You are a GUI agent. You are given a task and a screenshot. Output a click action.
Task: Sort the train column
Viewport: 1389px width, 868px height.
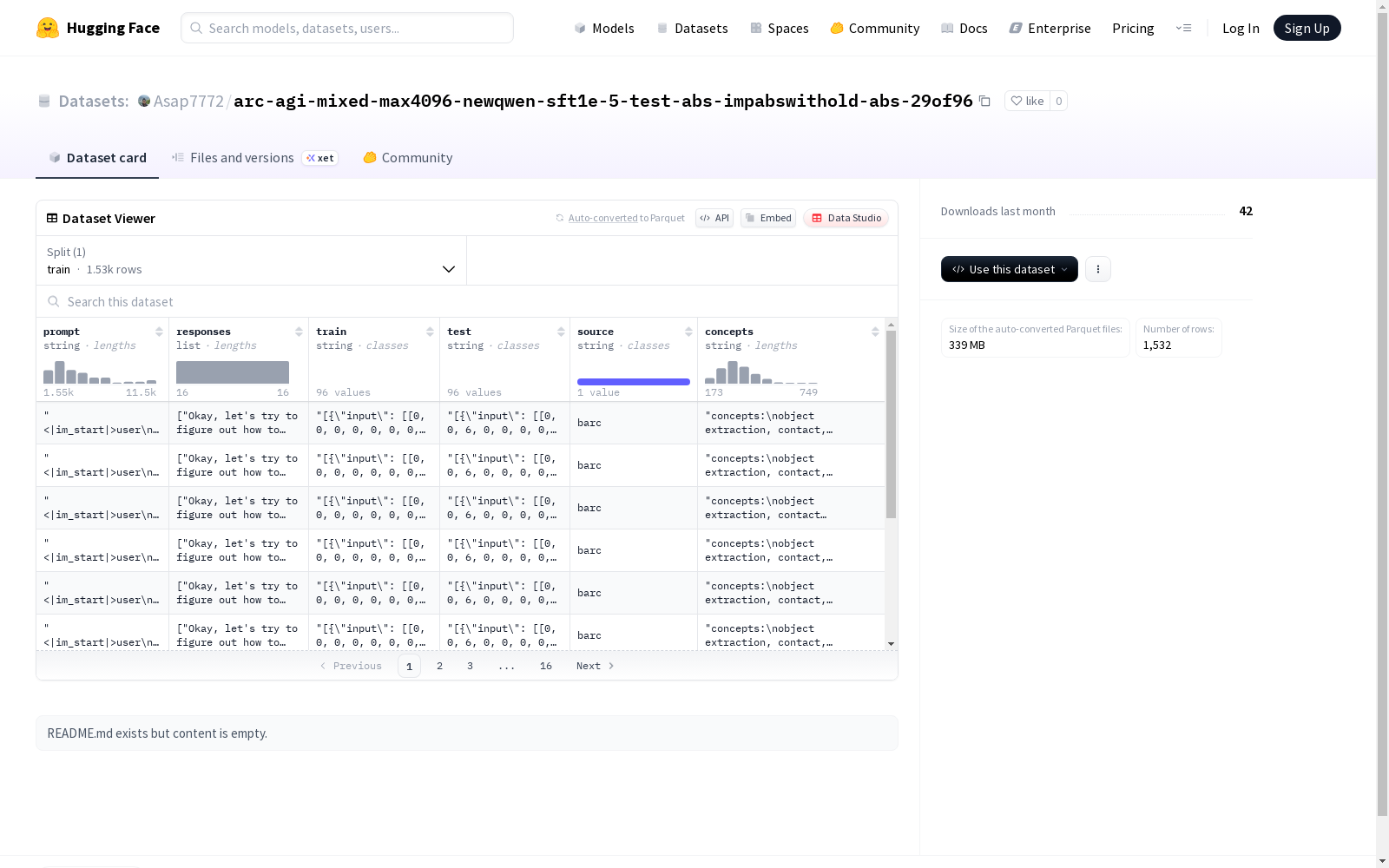[430, 332]
